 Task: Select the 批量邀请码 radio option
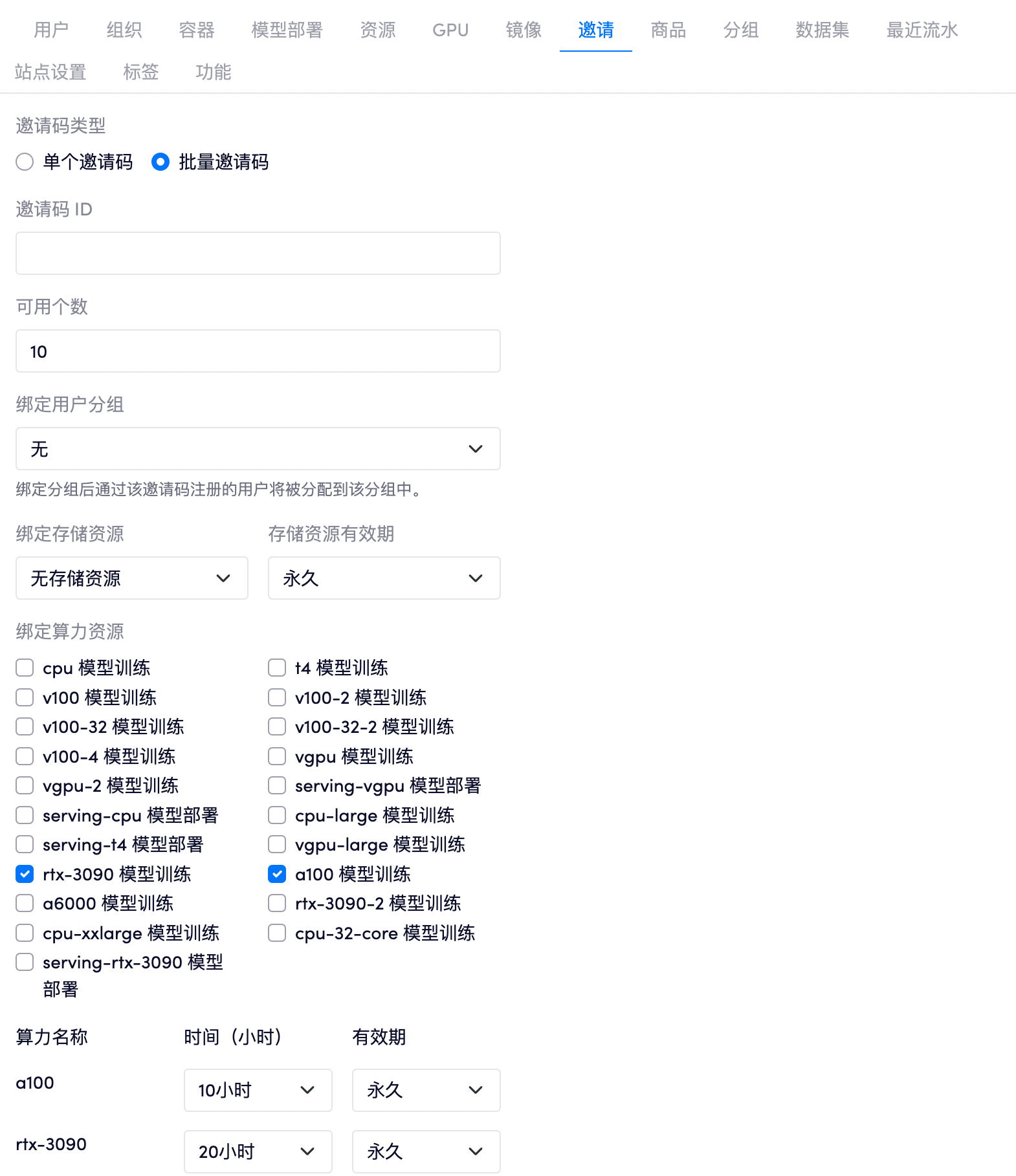coord(160,162)
